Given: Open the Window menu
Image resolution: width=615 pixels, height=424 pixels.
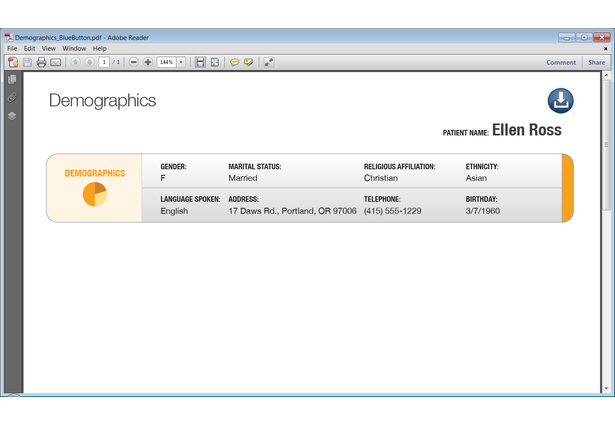Looking at the screenshot, I should [74, 49].
